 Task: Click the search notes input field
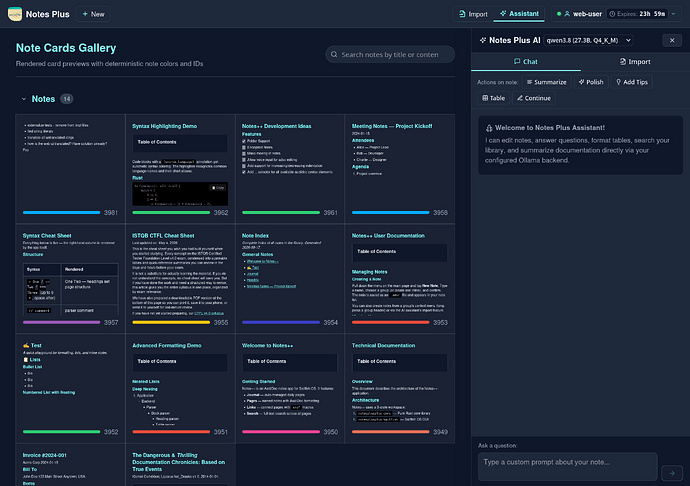point(390,55)
